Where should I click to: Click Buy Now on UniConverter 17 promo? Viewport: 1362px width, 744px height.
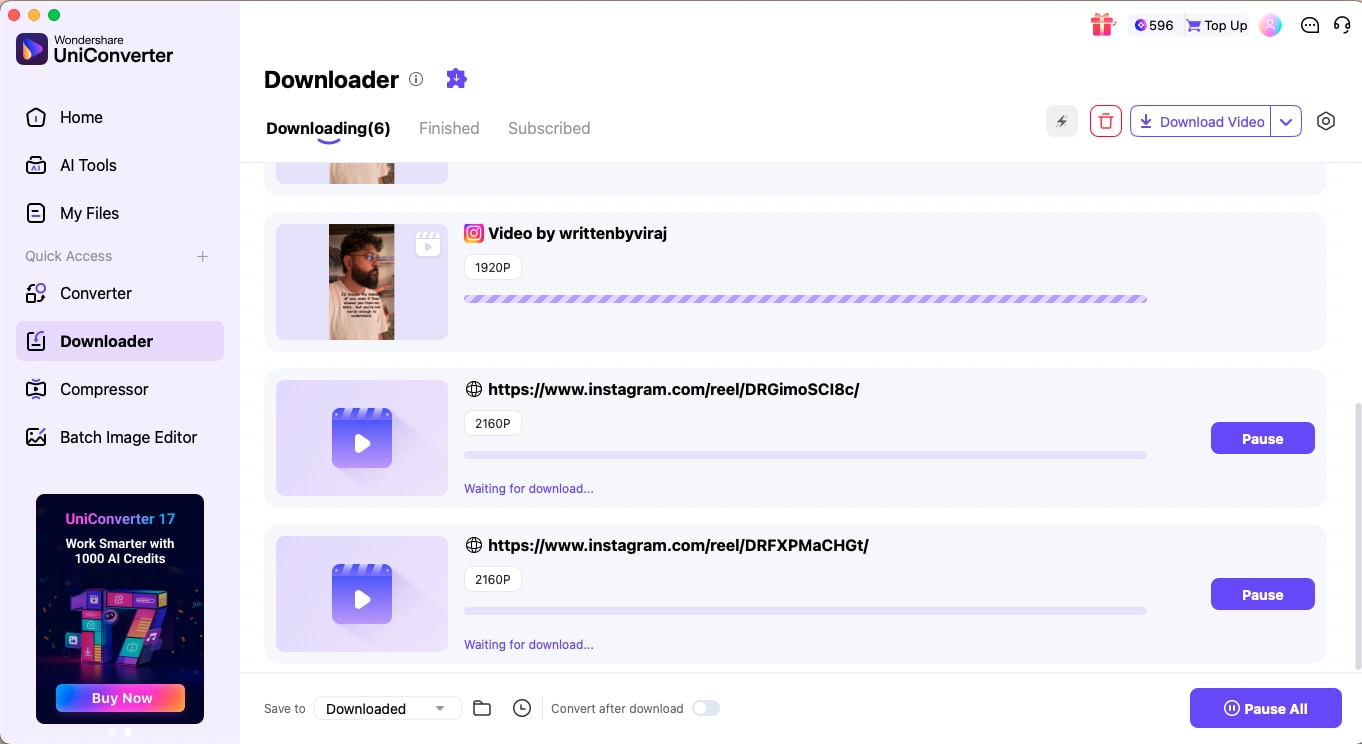[120, 699]
